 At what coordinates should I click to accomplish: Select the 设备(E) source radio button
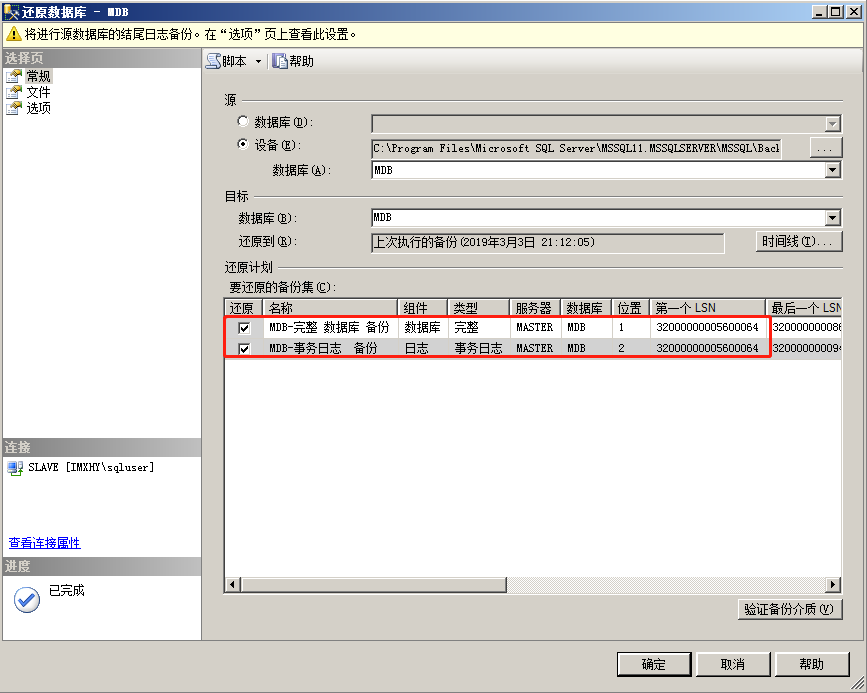click(x=243, y=144)
